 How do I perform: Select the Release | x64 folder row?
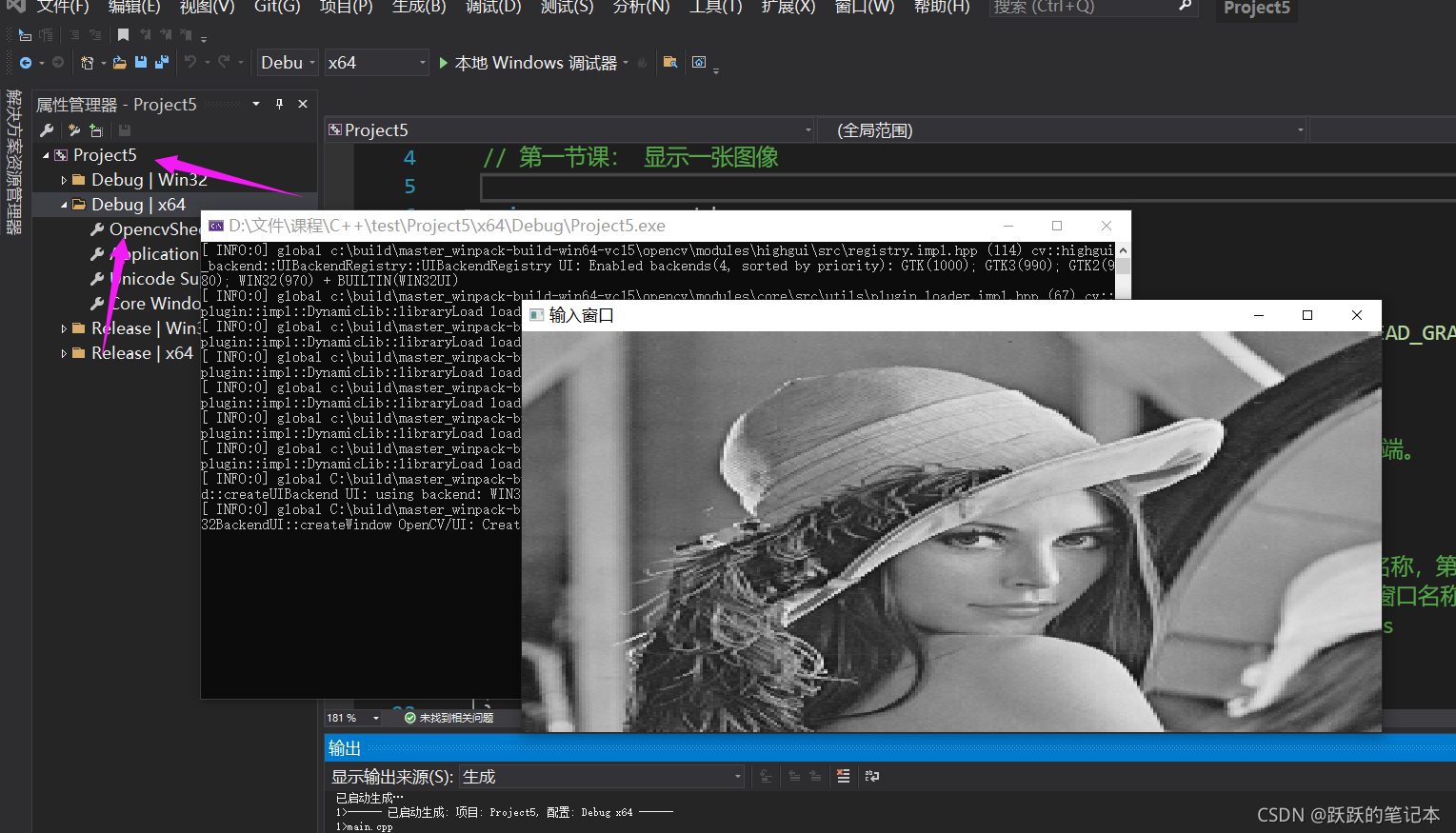click(116, 353)
